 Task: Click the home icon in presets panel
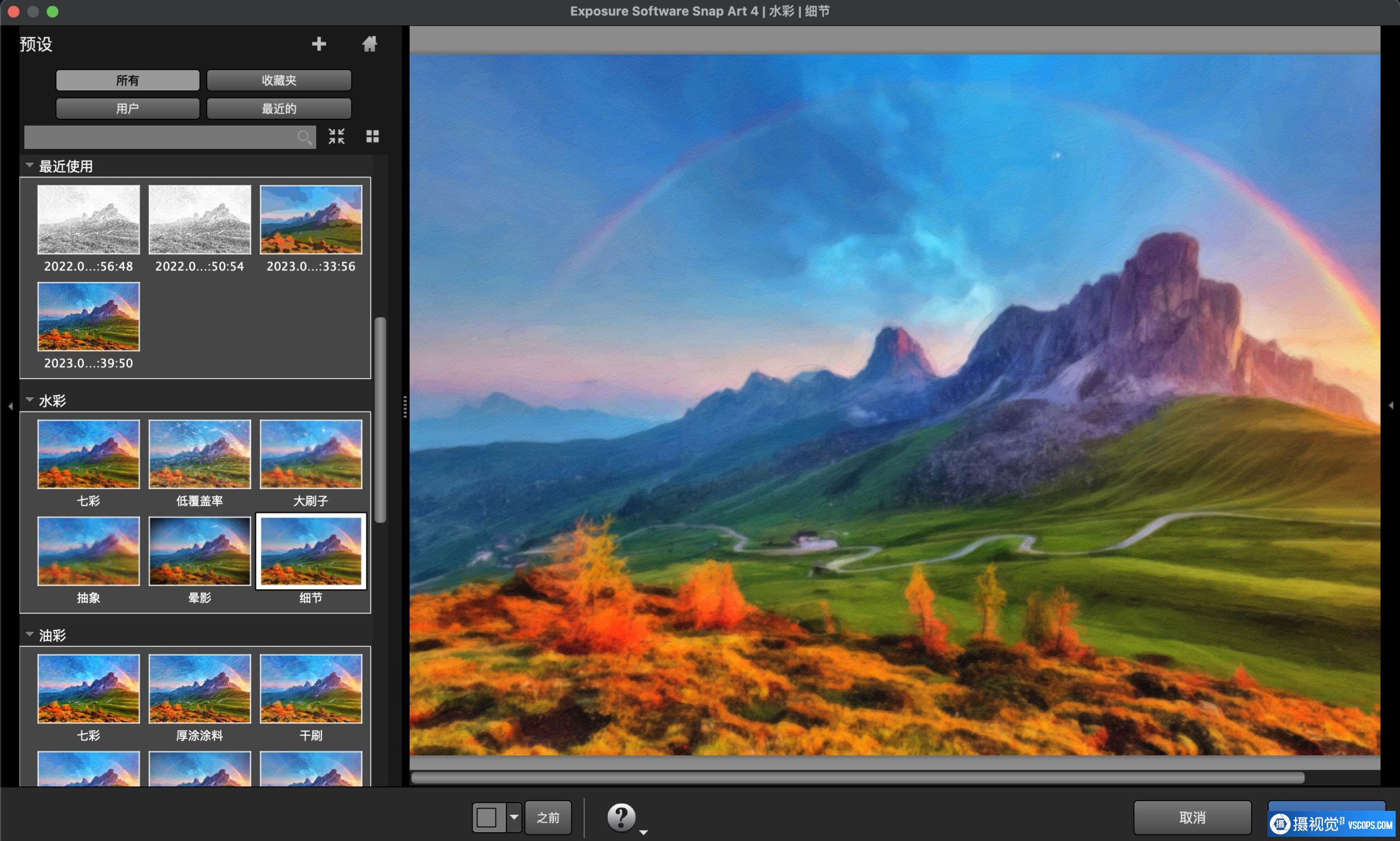click(x=369, y=44)
